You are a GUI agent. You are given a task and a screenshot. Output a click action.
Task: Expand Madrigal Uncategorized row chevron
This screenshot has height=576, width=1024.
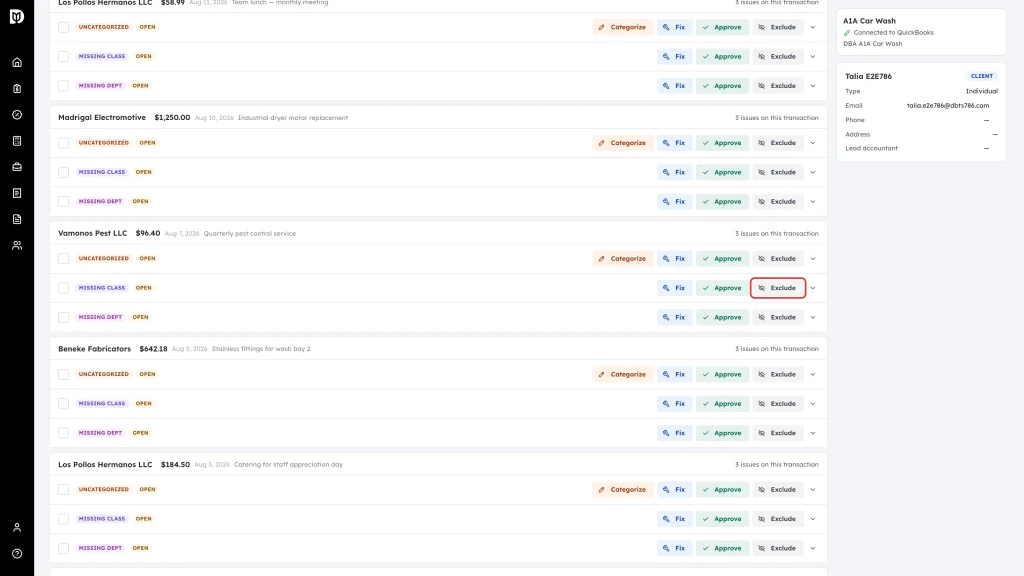[x=813, y=143]
